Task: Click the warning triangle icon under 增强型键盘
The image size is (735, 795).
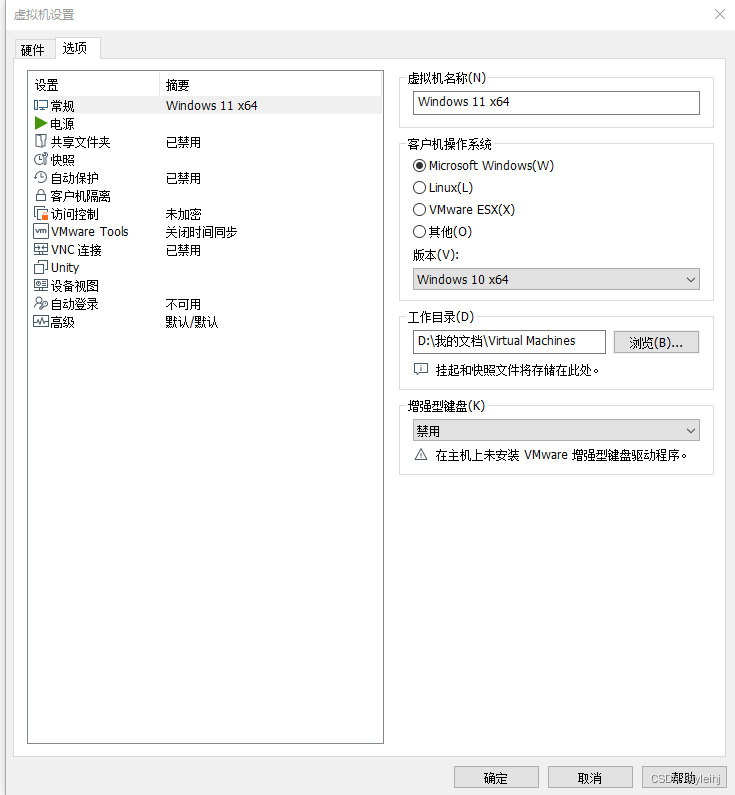Action: coord(421,455)
